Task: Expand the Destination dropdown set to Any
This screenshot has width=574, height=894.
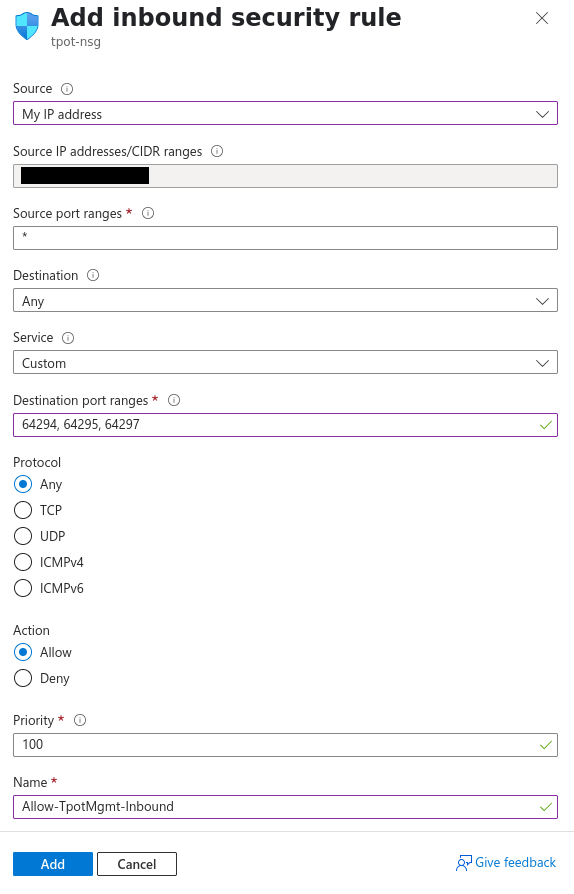Action: (x=285, y=300)
